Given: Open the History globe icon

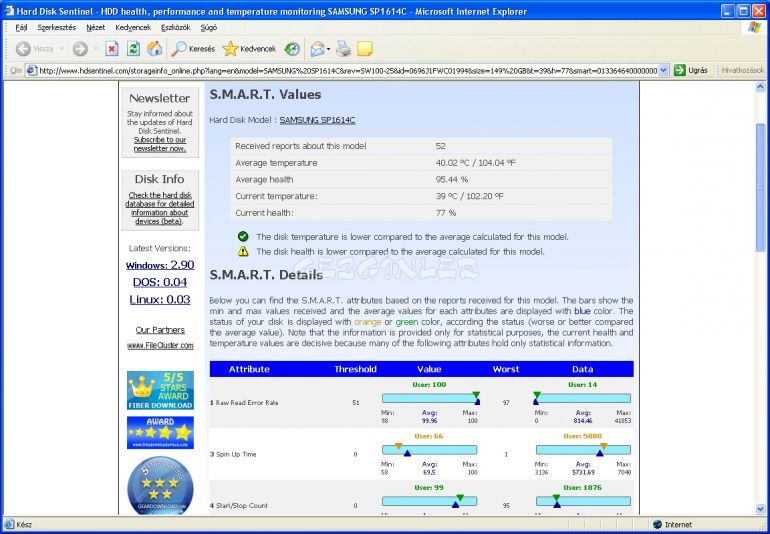Looking at the screenshot, I should tap(292, 49).
